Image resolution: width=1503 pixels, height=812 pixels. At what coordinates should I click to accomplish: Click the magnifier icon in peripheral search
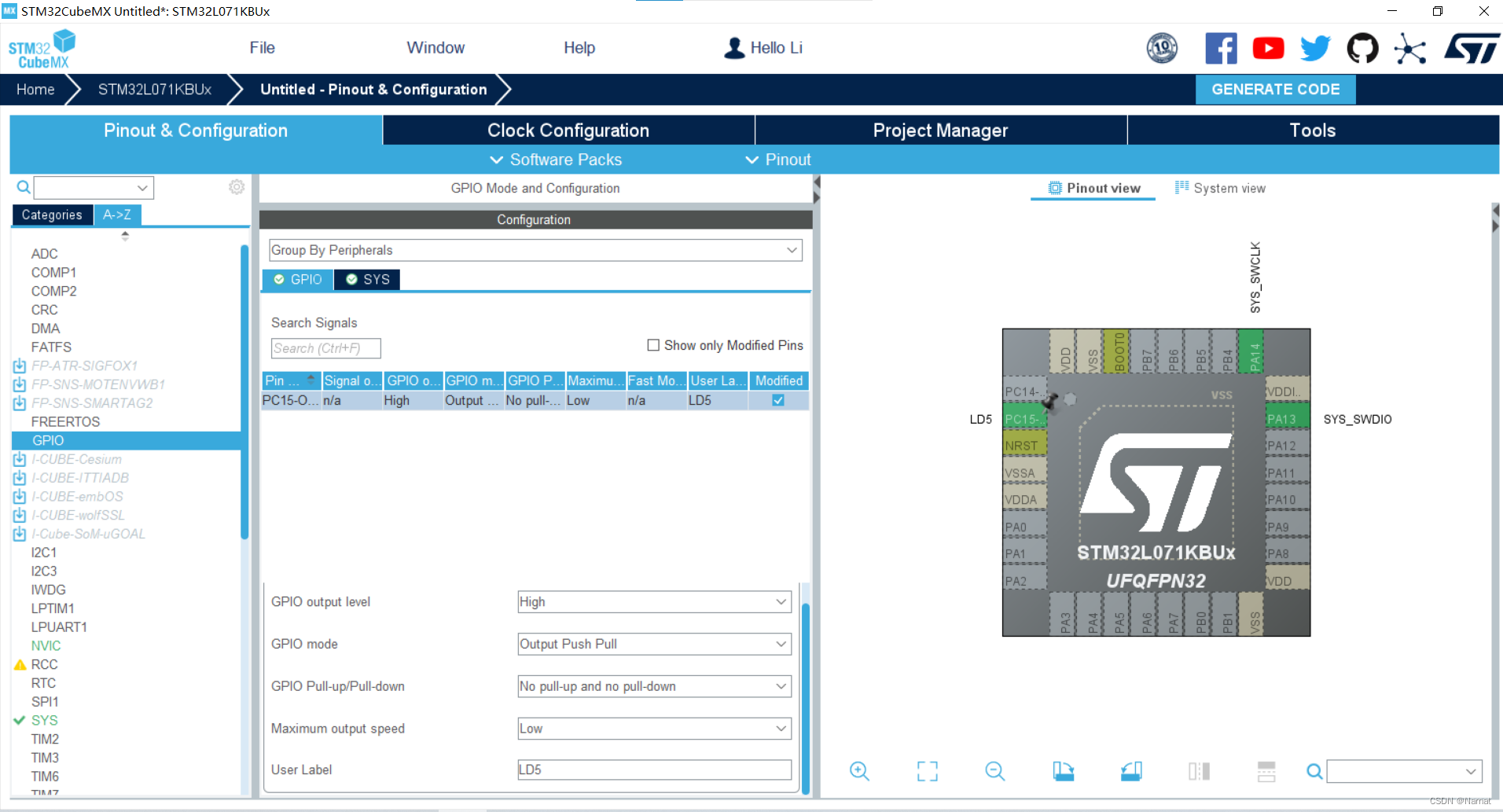pos(24,187)
